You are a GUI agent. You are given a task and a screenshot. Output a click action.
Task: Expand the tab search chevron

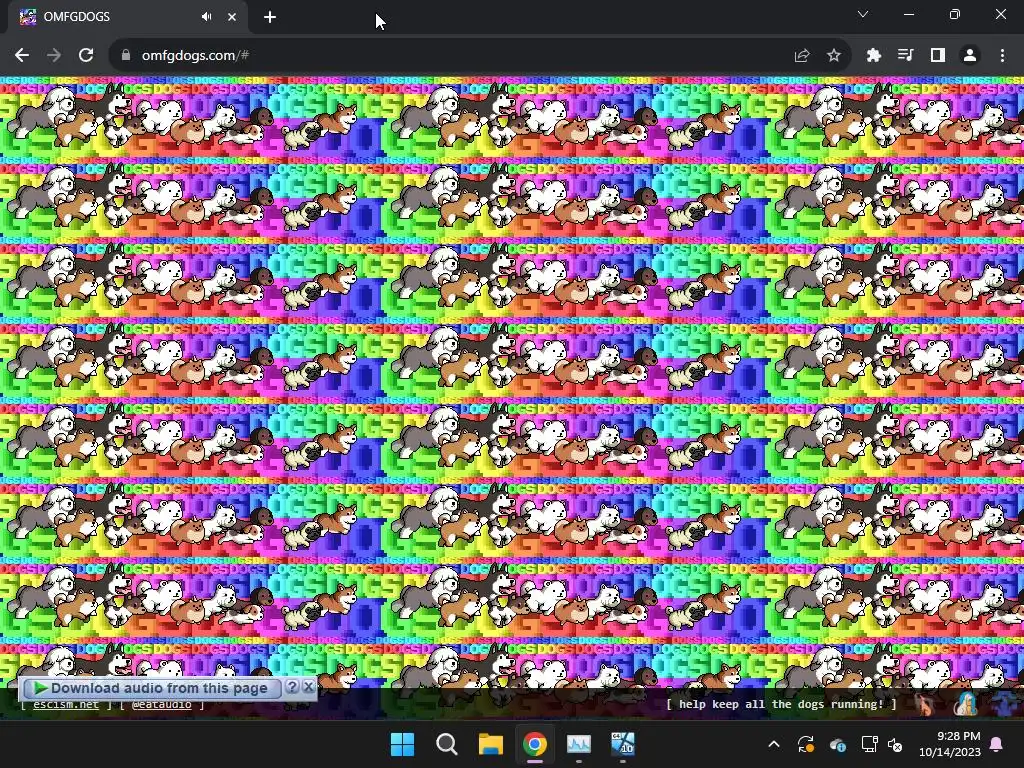pyautogui.click(x=863, y=14)
